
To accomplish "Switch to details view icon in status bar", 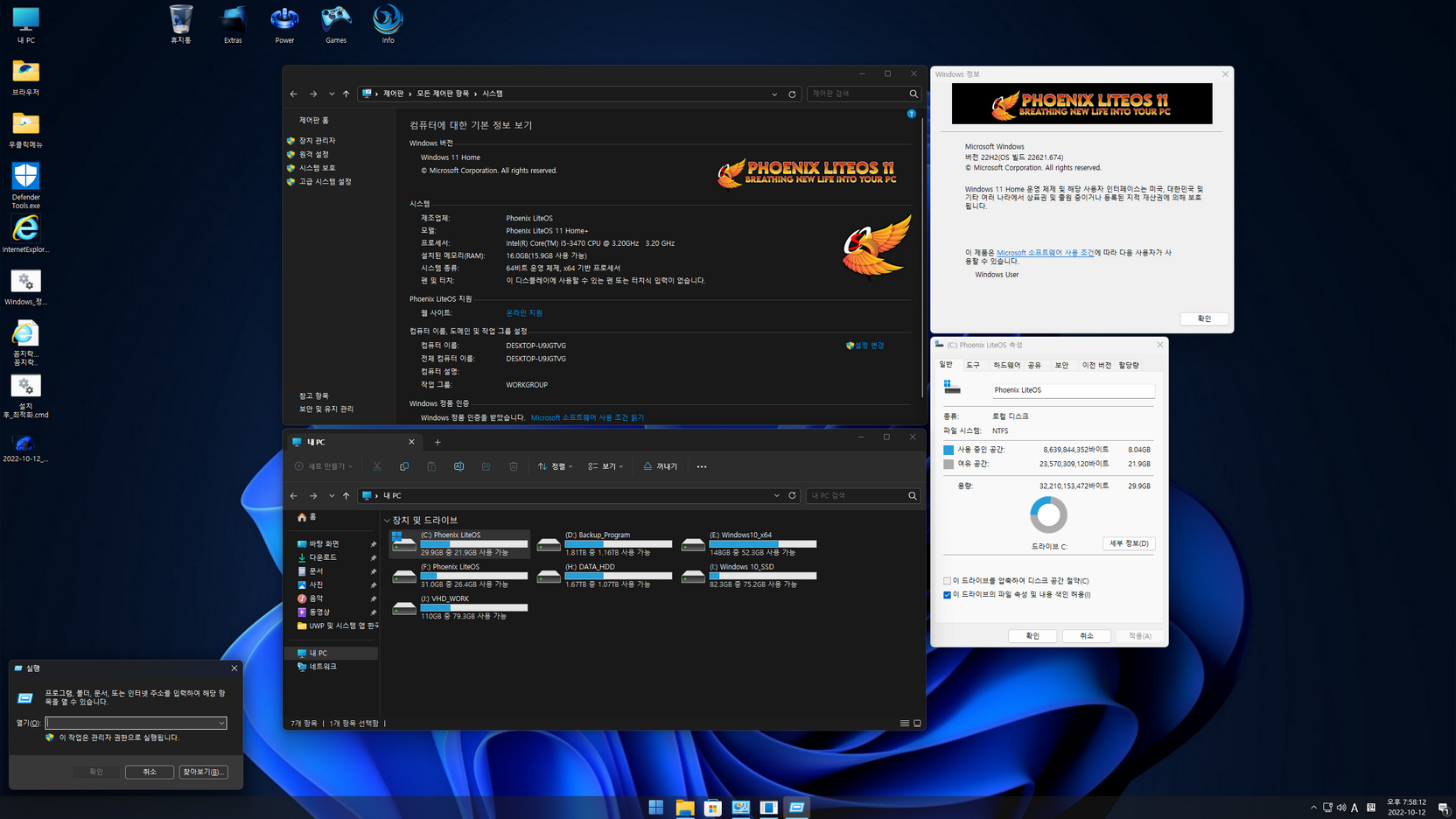I will (x=905, y=724).
